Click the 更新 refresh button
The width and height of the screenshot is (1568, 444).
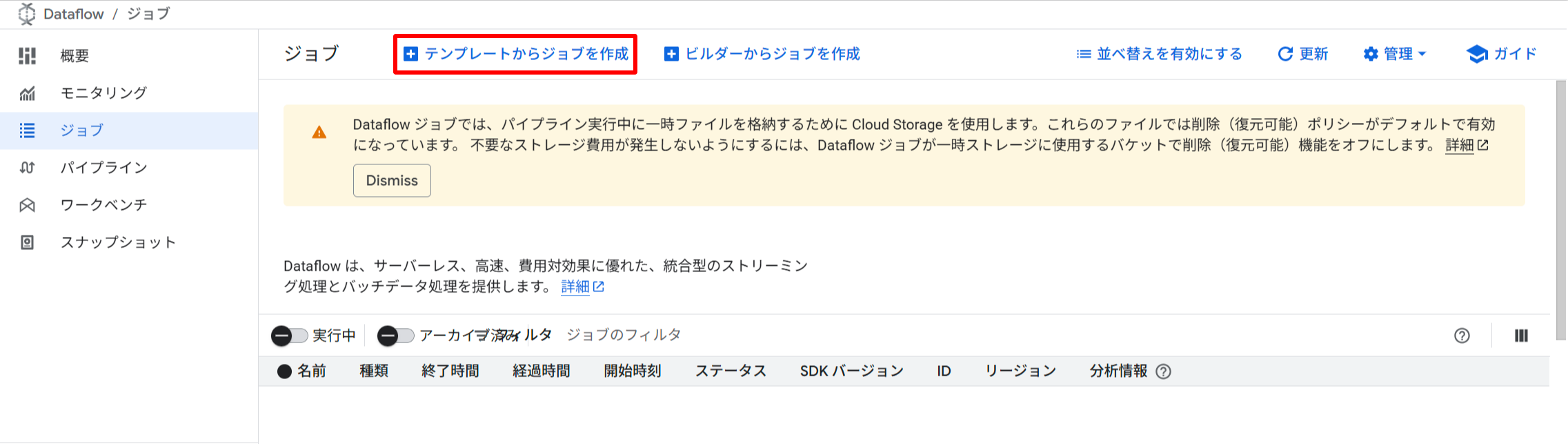tap(1303, 54)
